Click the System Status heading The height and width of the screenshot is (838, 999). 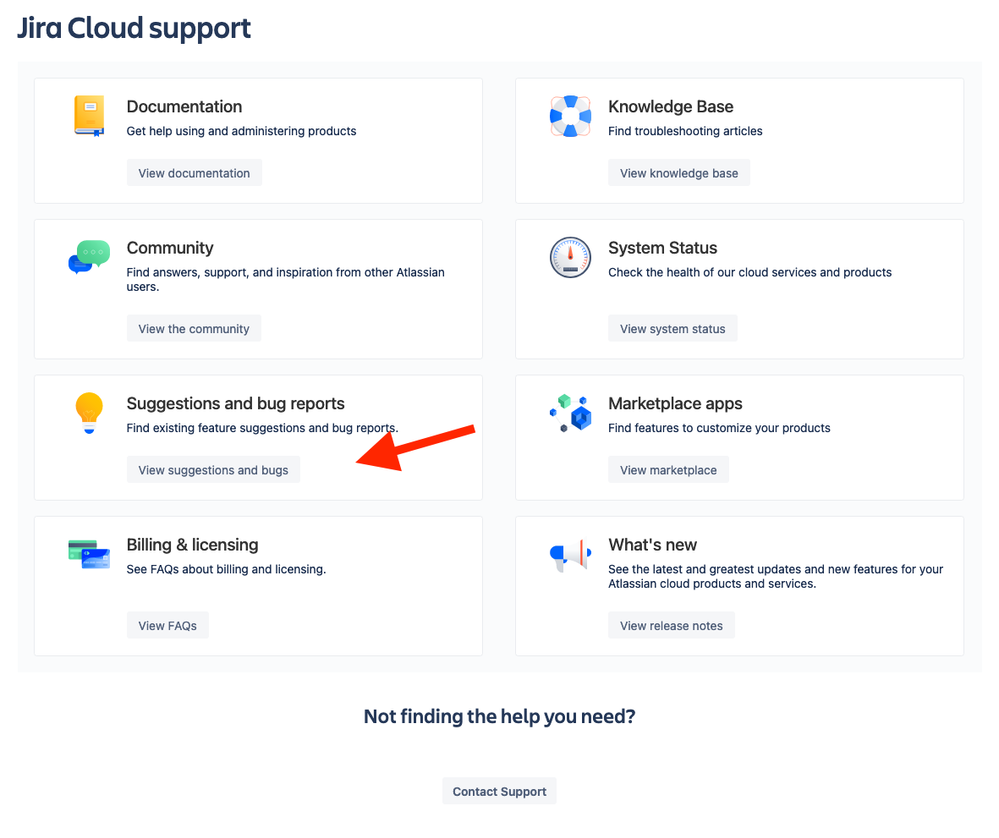(x=663, y=248)
